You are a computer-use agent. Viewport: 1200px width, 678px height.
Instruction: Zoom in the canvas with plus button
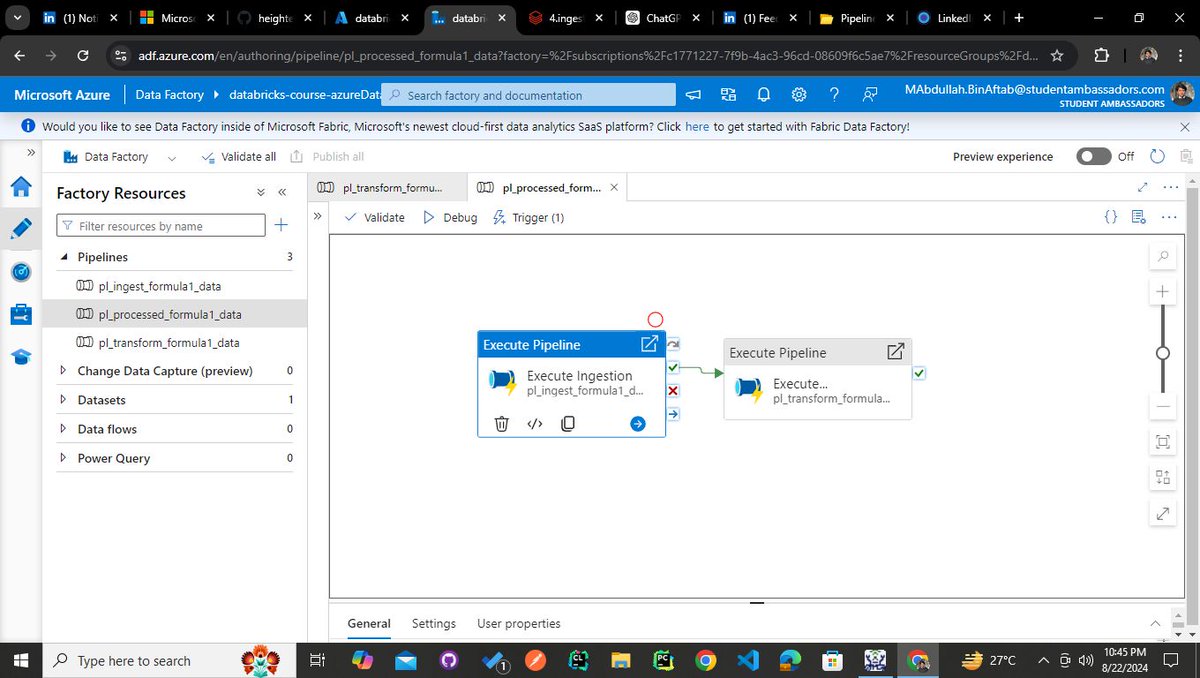1163,292
